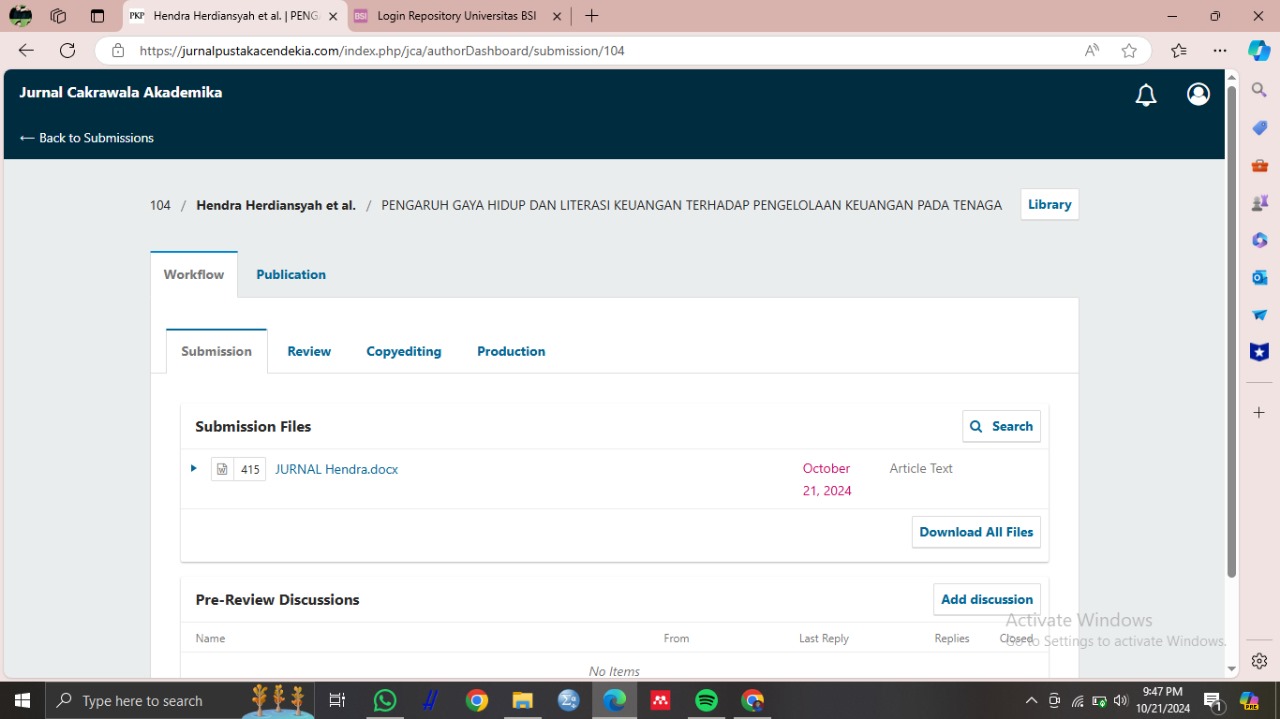Switch to Login Repository Universitas BSI tab
The image size is (1280, 719).
[456, 16]
